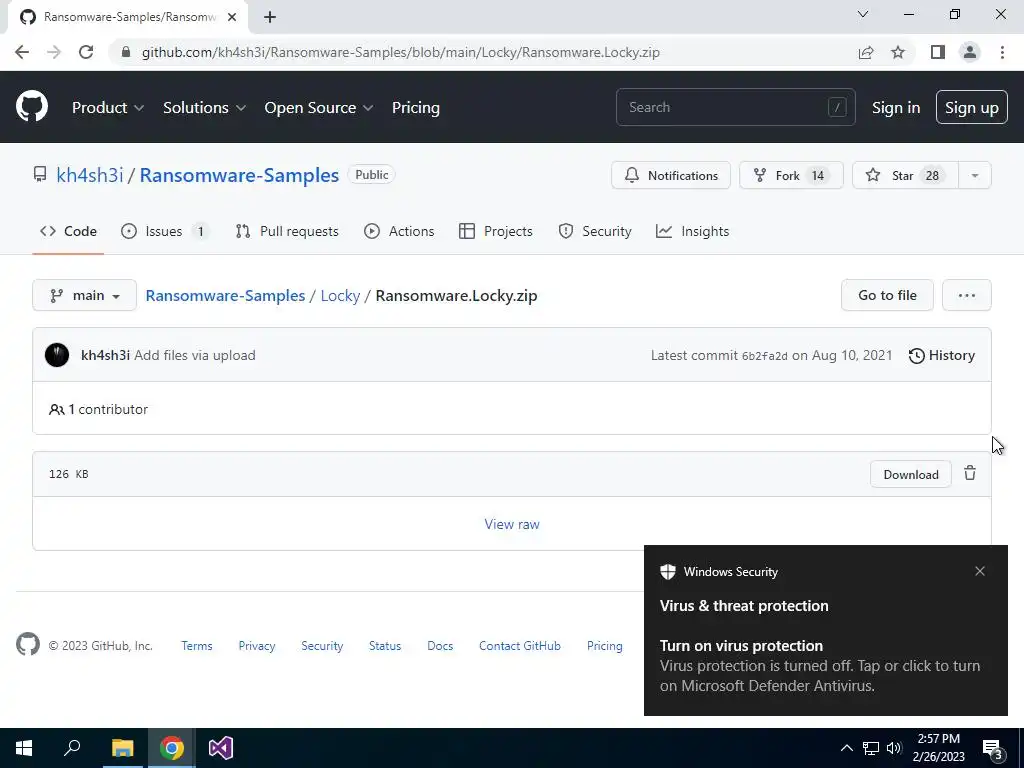This screenshot has width=1024, height=768.
Task: Fork the repository
Action: (791, 175)
